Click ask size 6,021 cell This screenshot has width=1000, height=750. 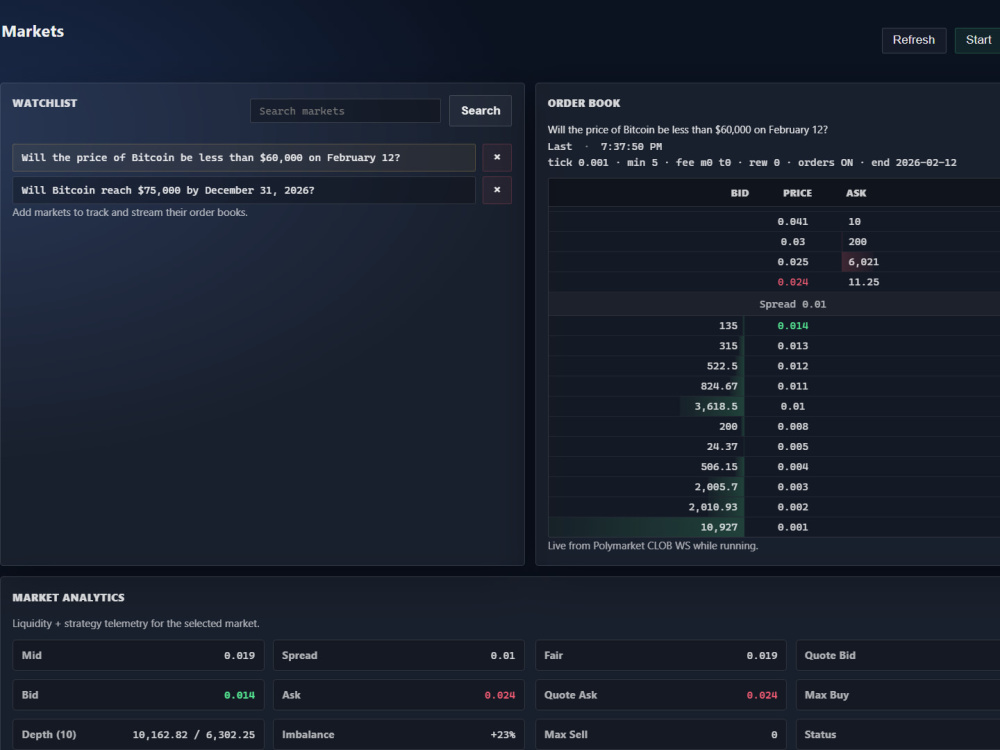863,262
